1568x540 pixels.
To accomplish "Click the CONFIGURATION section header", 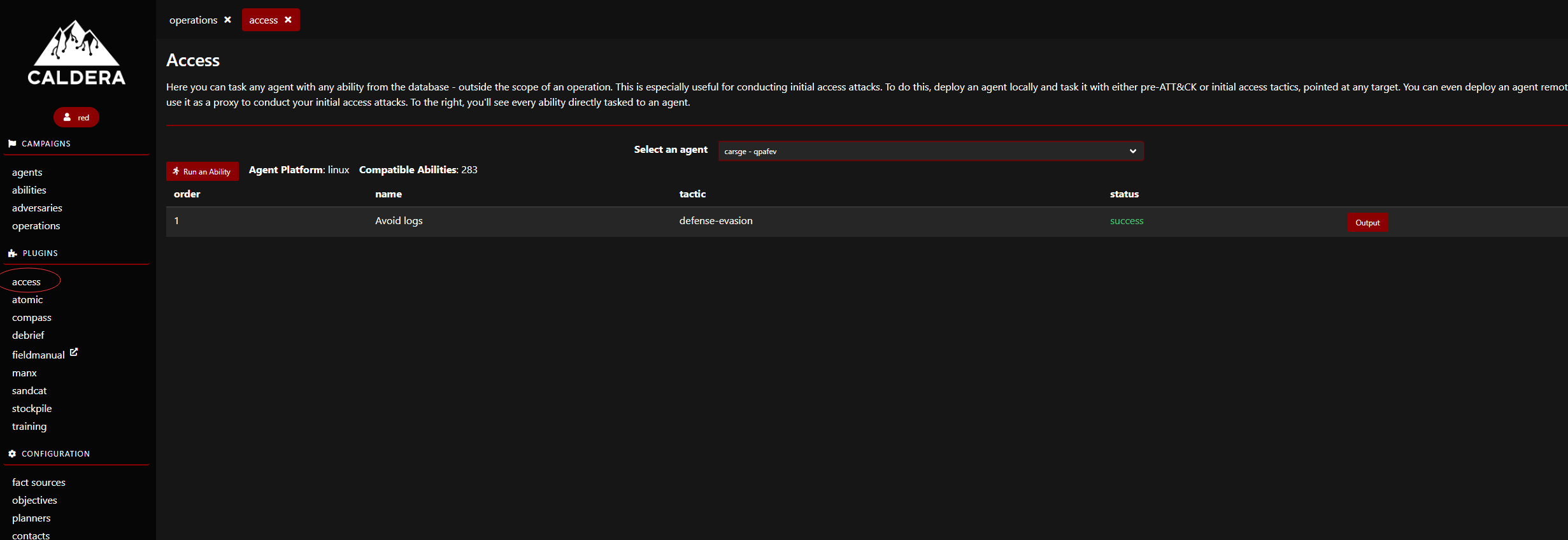I will click(55, 453).
